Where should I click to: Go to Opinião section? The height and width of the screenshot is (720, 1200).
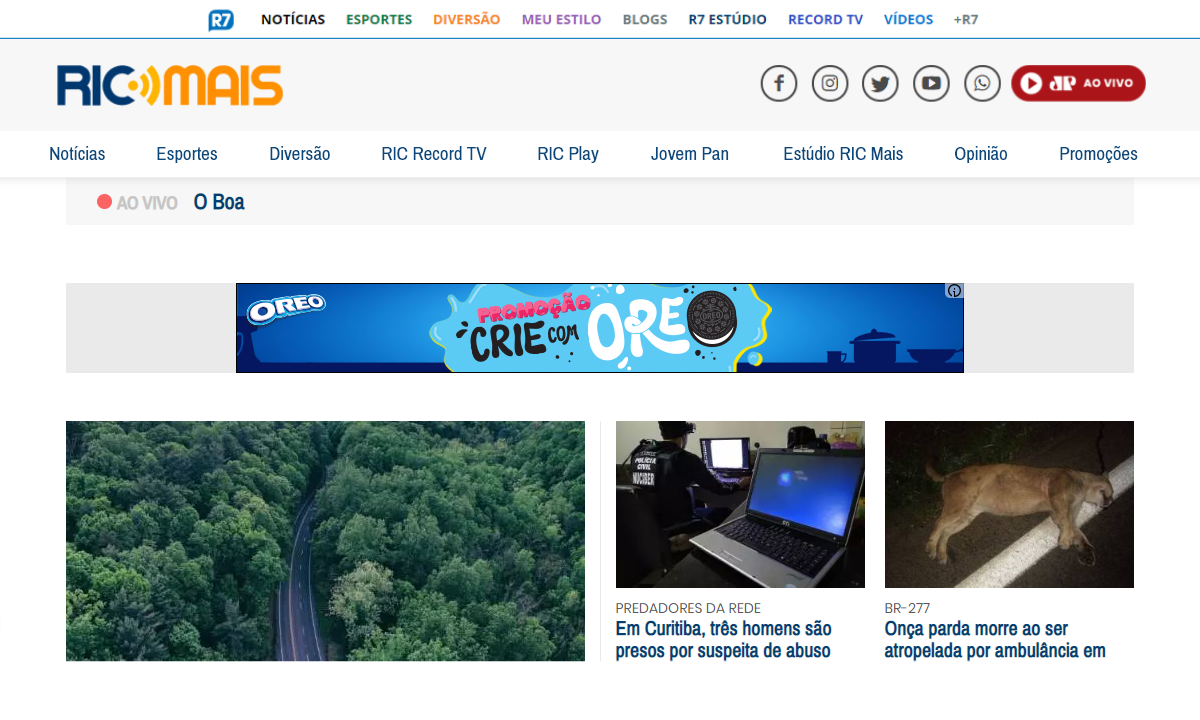coord(981,154)
